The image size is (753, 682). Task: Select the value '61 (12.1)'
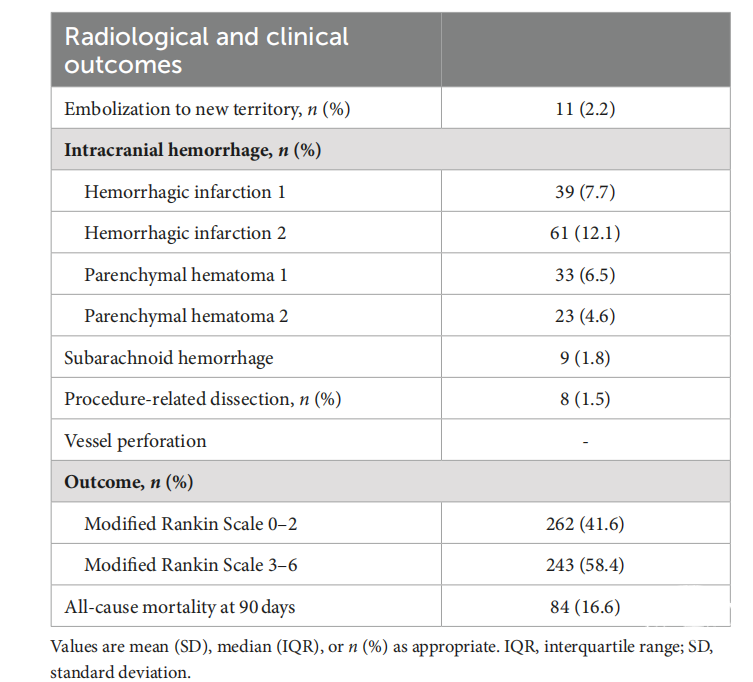tap(585, 233)
